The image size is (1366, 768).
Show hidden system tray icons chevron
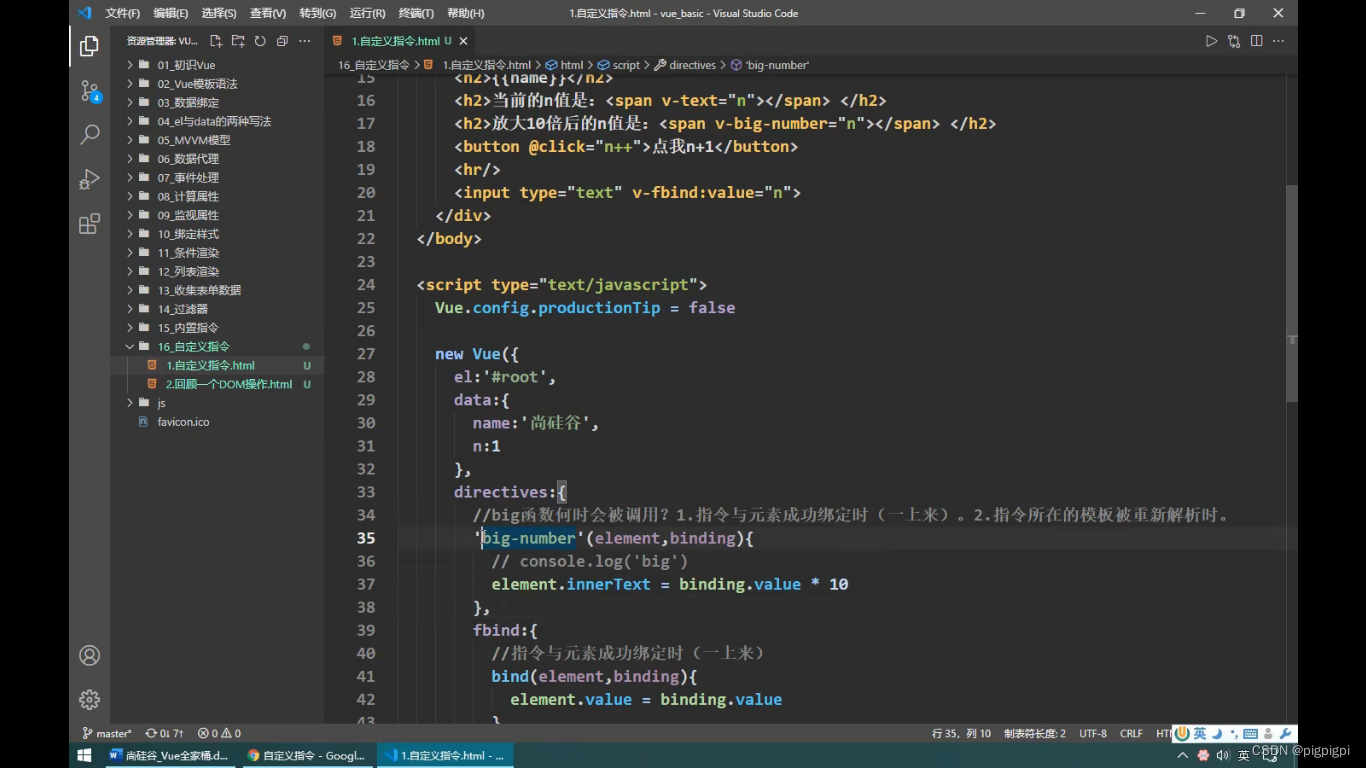pyautogui.click(x=1183, y=755)
